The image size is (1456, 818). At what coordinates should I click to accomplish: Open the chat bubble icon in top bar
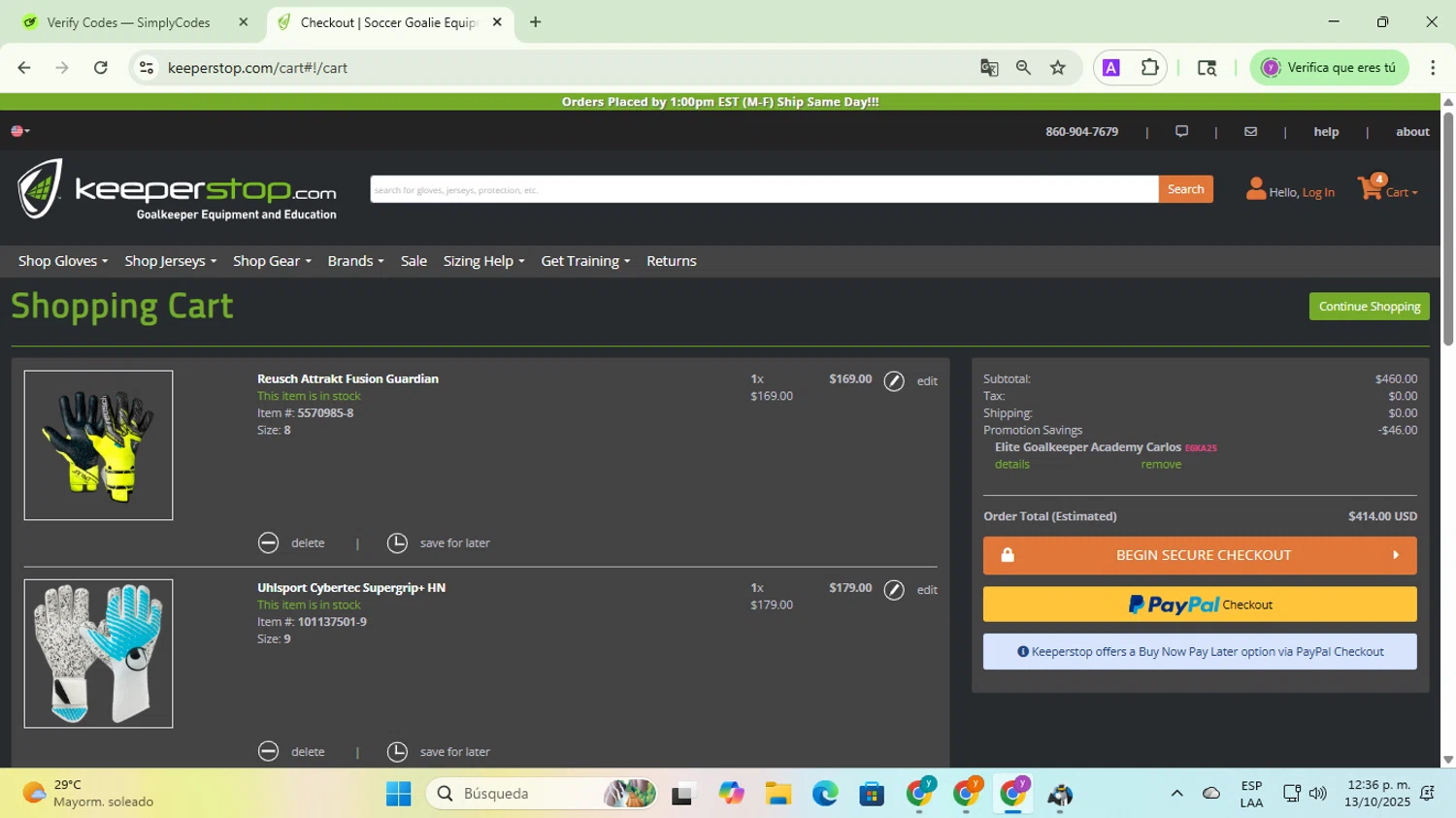[x=1181, y=131]
